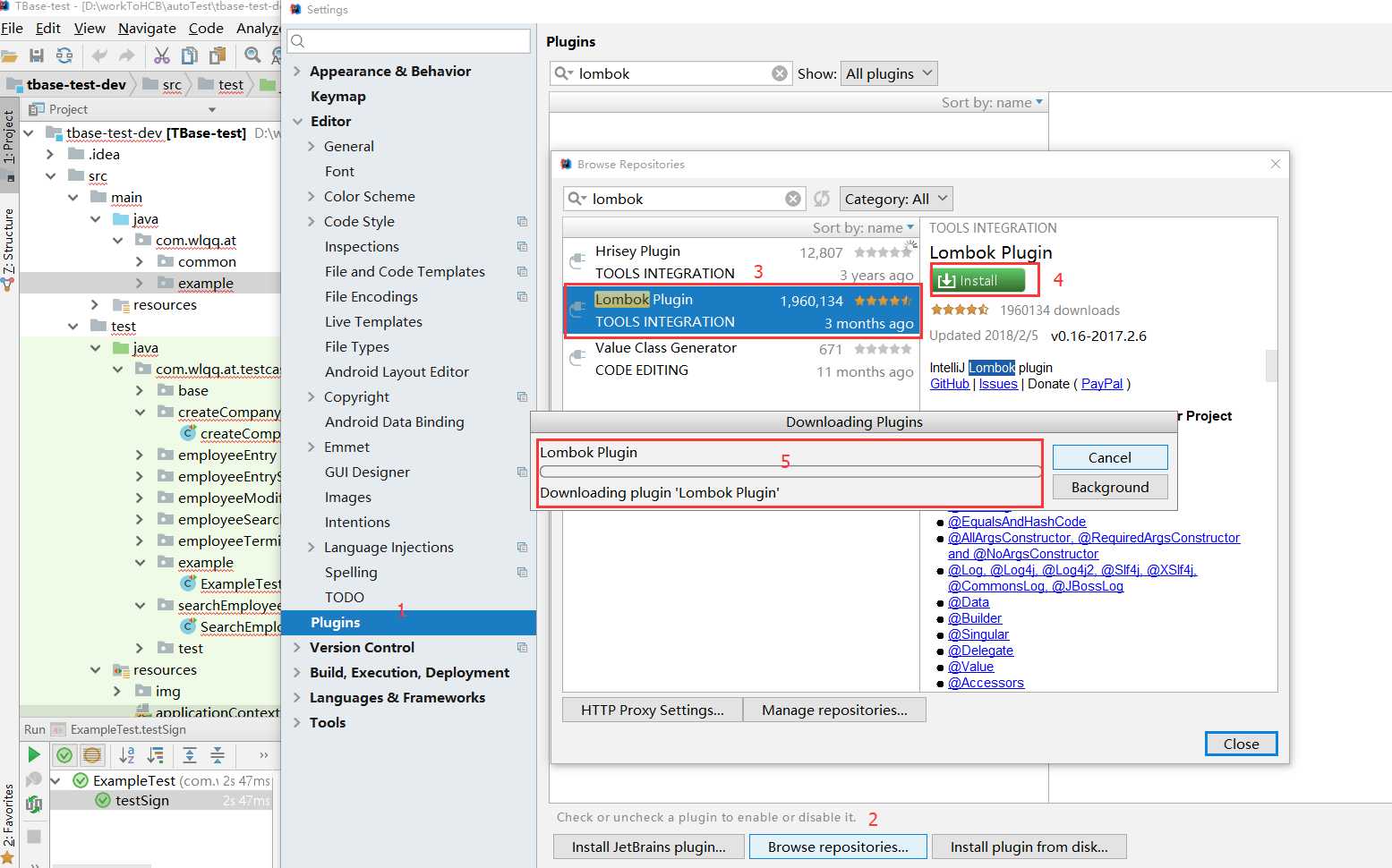
Task: Open Sort by name in Browse Repositories
Action: tap(863, 227)
